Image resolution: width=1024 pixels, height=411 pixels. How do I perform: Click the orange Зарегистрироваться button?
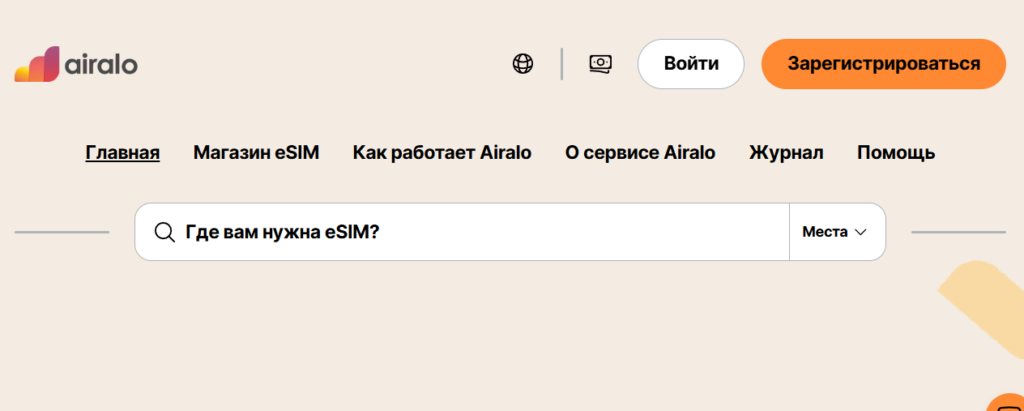click(x=884, y=64)
